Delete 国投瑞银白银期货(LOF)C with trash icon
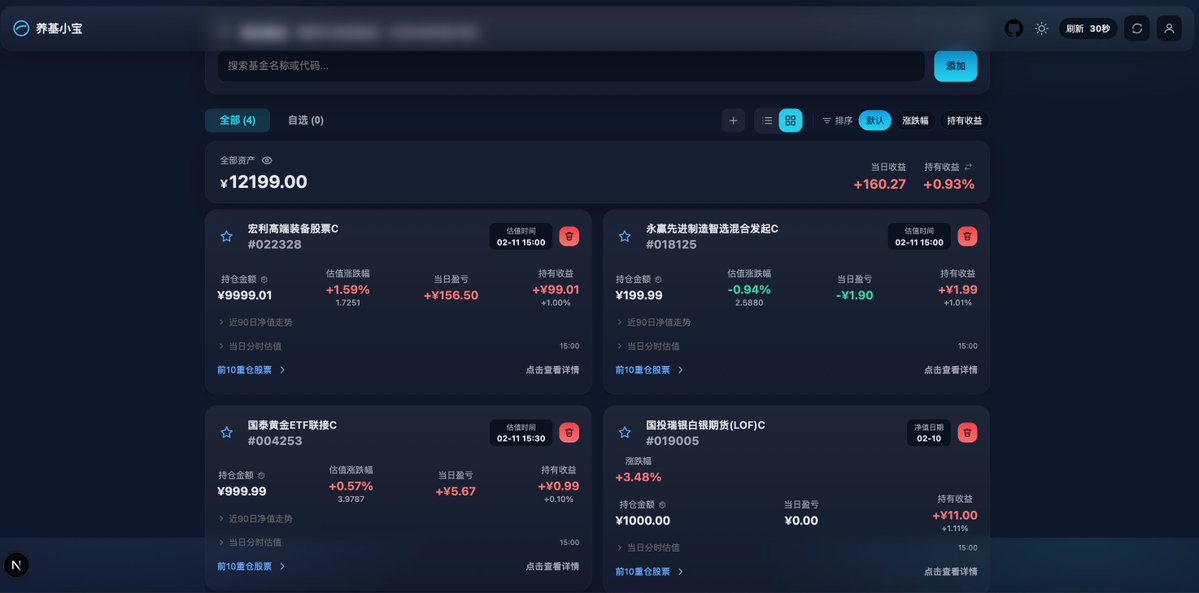The height and width of the screenshot is (593, 1199). coord(967,432)
